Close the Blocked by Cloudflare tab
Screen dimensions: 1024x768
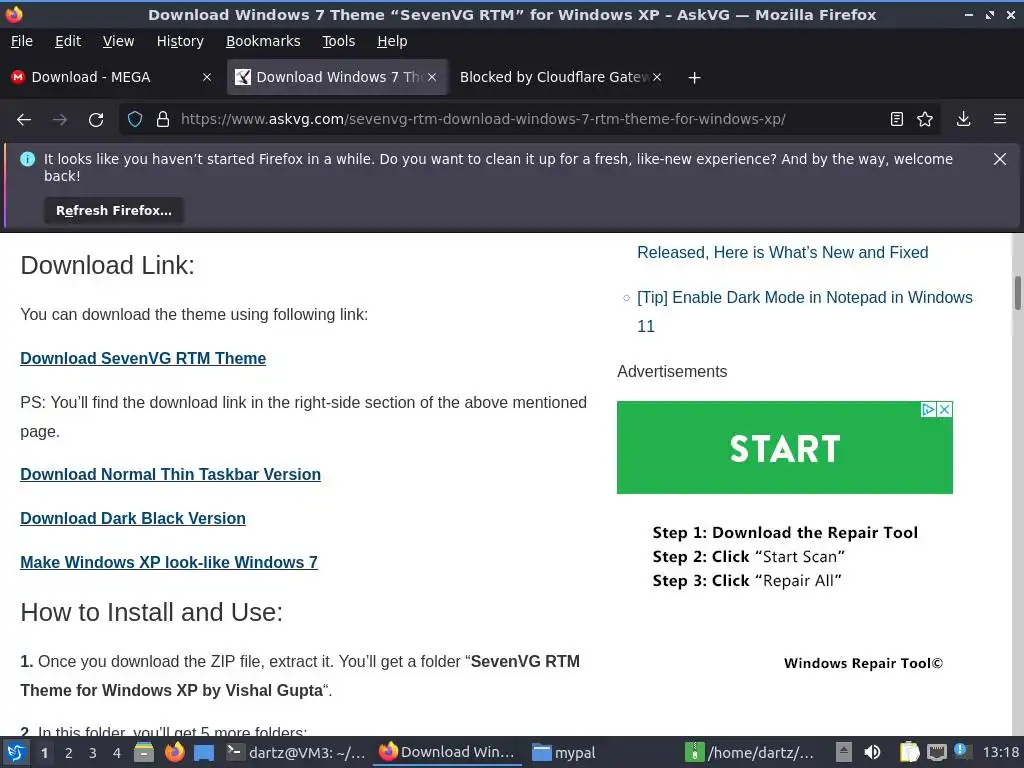tap(657, 77)
